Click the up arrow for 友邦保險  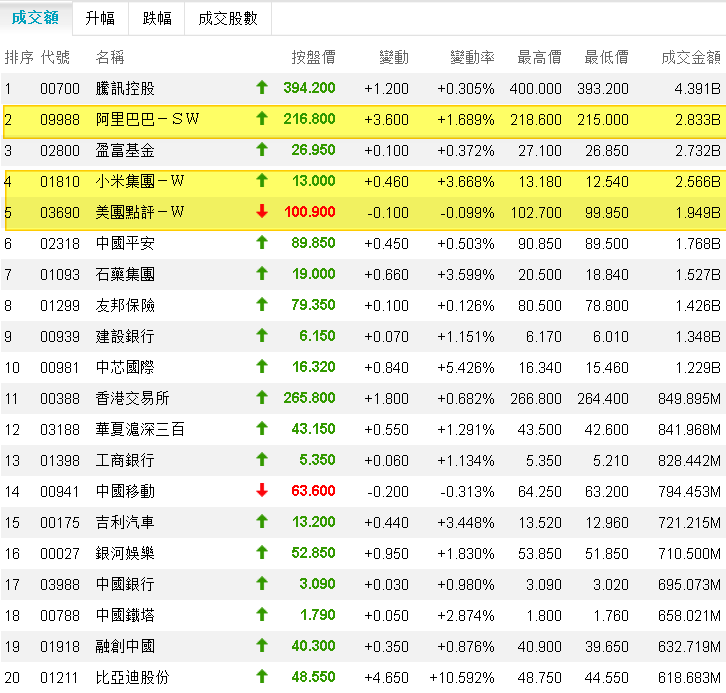pos(262,304)
